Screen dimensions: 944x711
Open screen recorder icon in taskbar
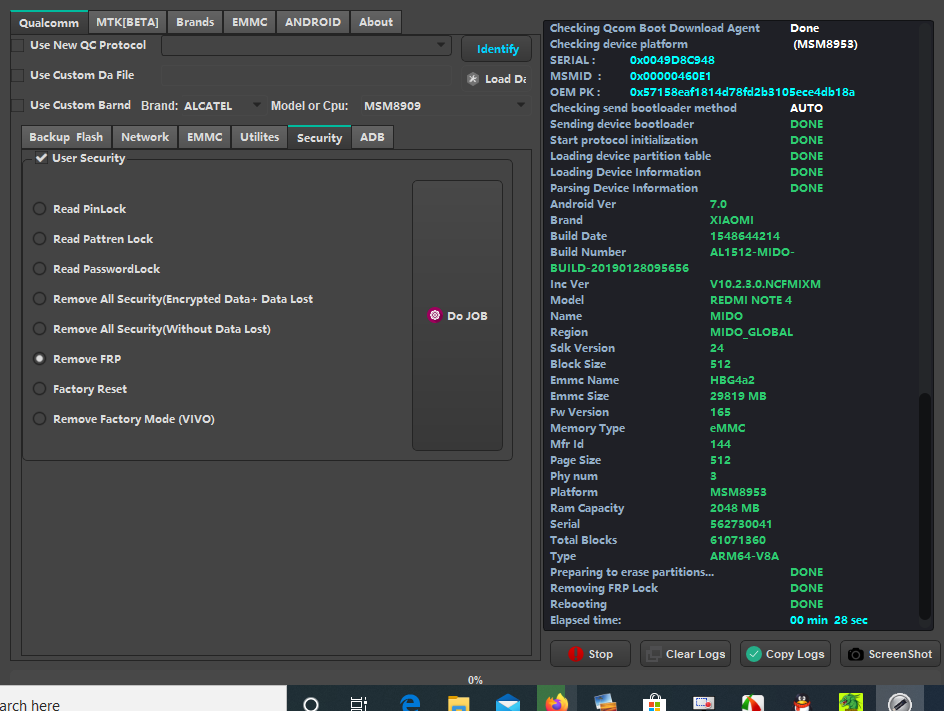(x=703, y=703)
